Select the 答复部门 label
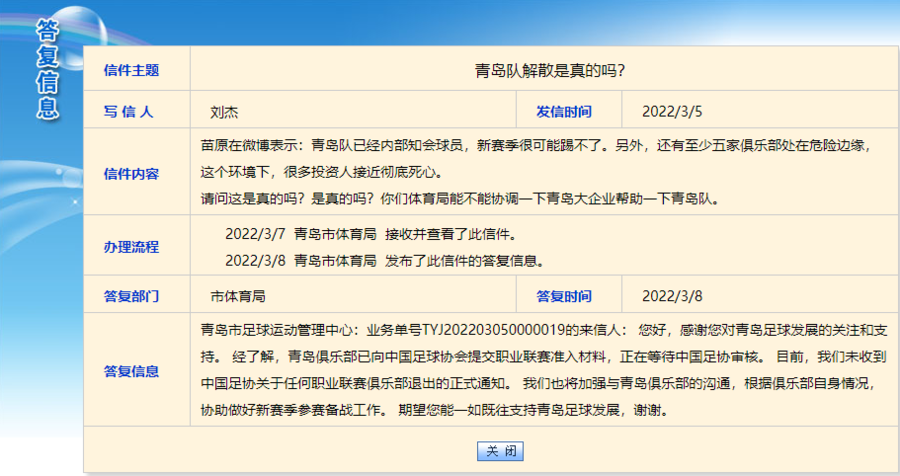 131,296
